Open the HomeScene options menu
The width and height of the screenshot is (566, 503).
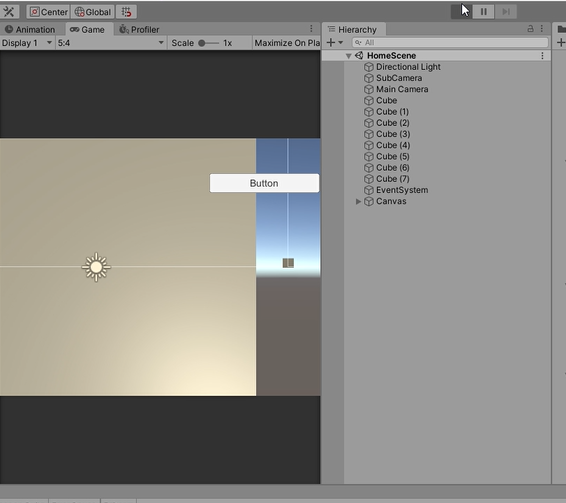pyautogui.click(x=542, y=56)
